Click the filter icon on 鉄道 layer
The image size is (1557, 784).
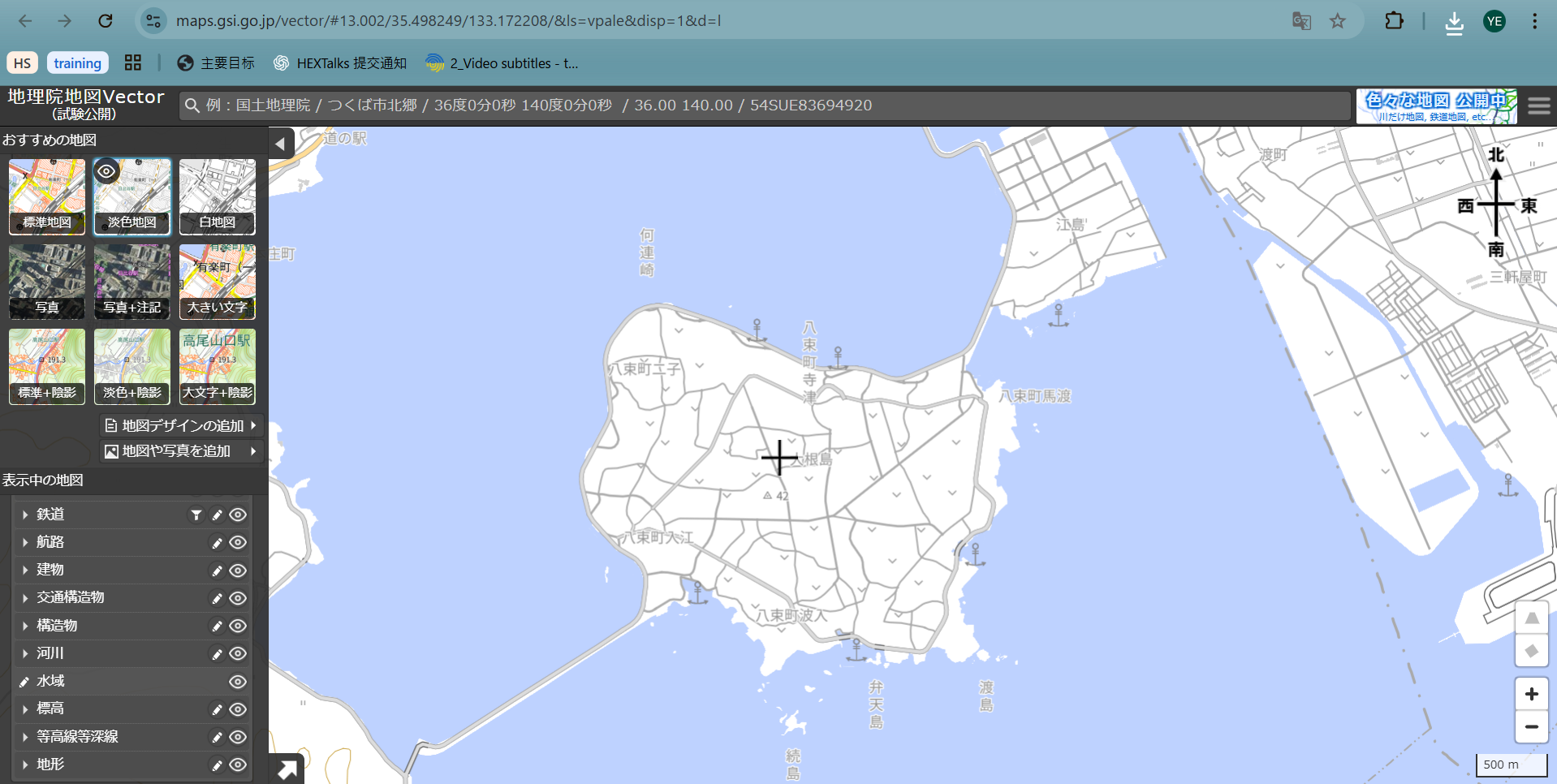(196, 515)
